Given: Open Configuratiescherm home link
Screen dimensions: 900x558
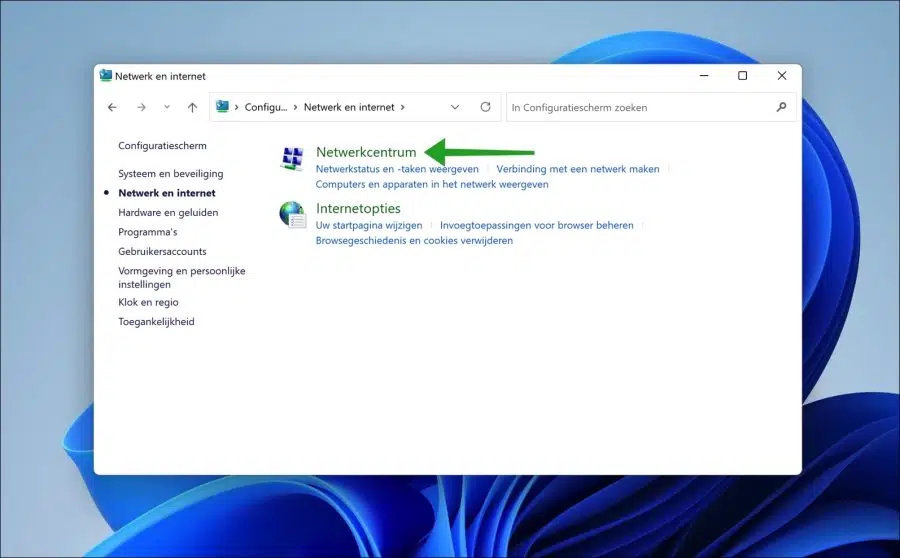Looking at the screenshot, I should point(162,146).
